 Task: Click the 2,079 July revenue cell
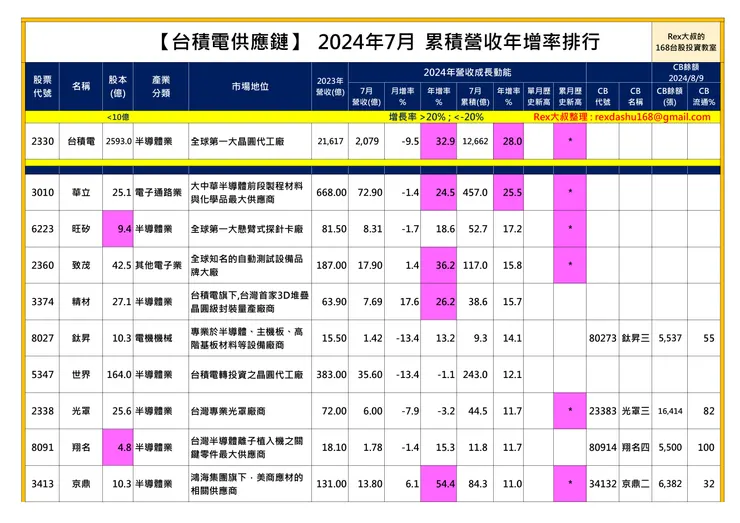coord(367,141)
